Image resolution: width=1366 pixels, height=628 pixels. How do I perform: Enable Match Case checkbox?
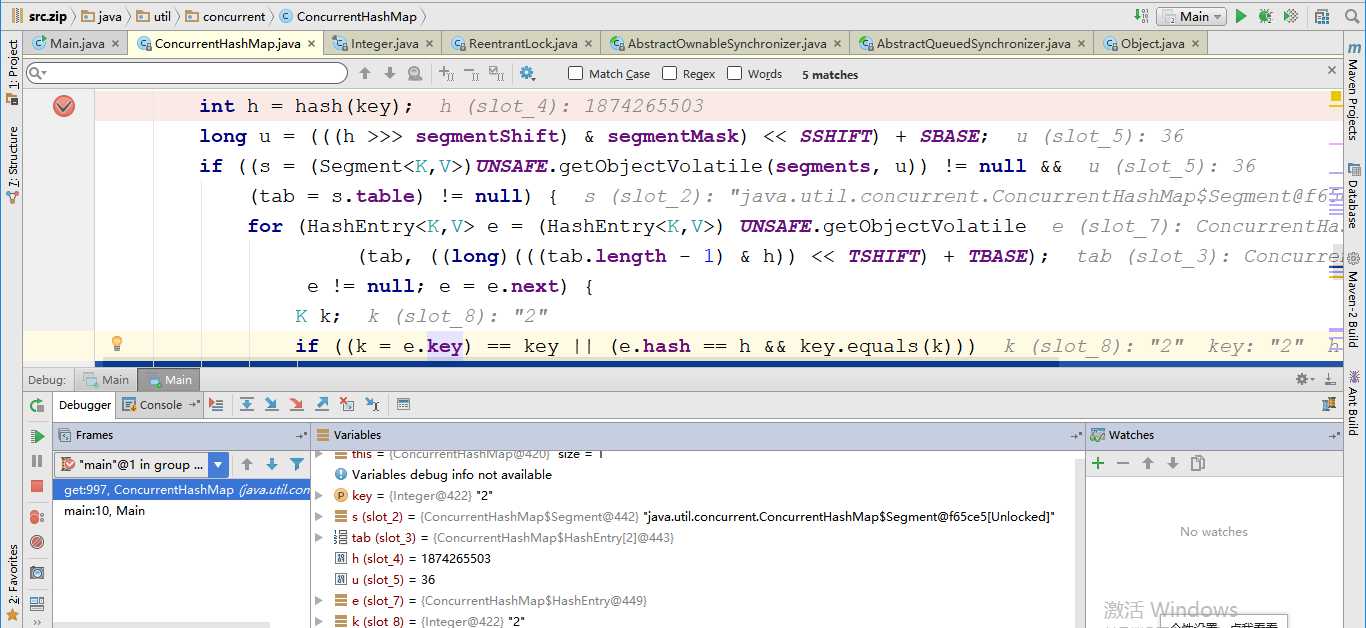(575, 73)
